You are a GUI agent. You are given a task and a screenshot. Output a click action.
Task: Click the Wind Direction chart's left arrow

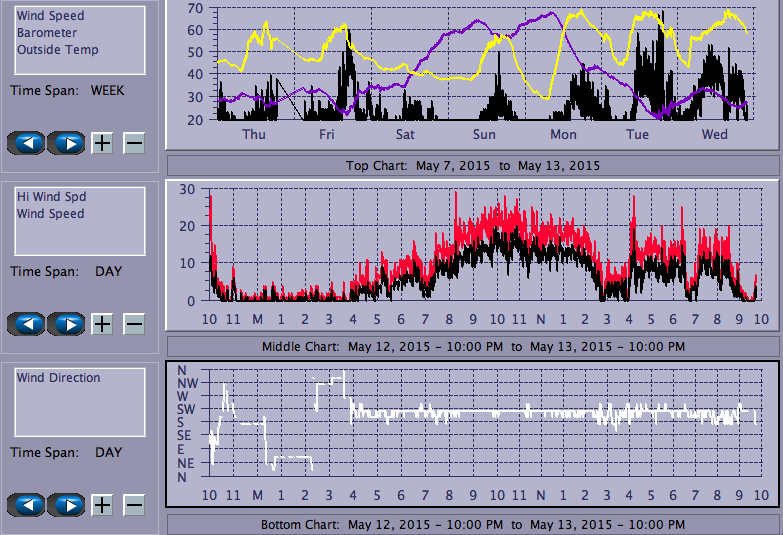point(27,505)
